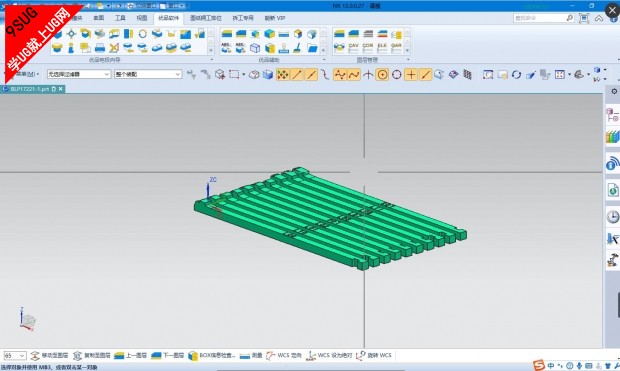
Task: Click the Rotate WCS (旋转 WCS) icon
Action: click(374, 355)
